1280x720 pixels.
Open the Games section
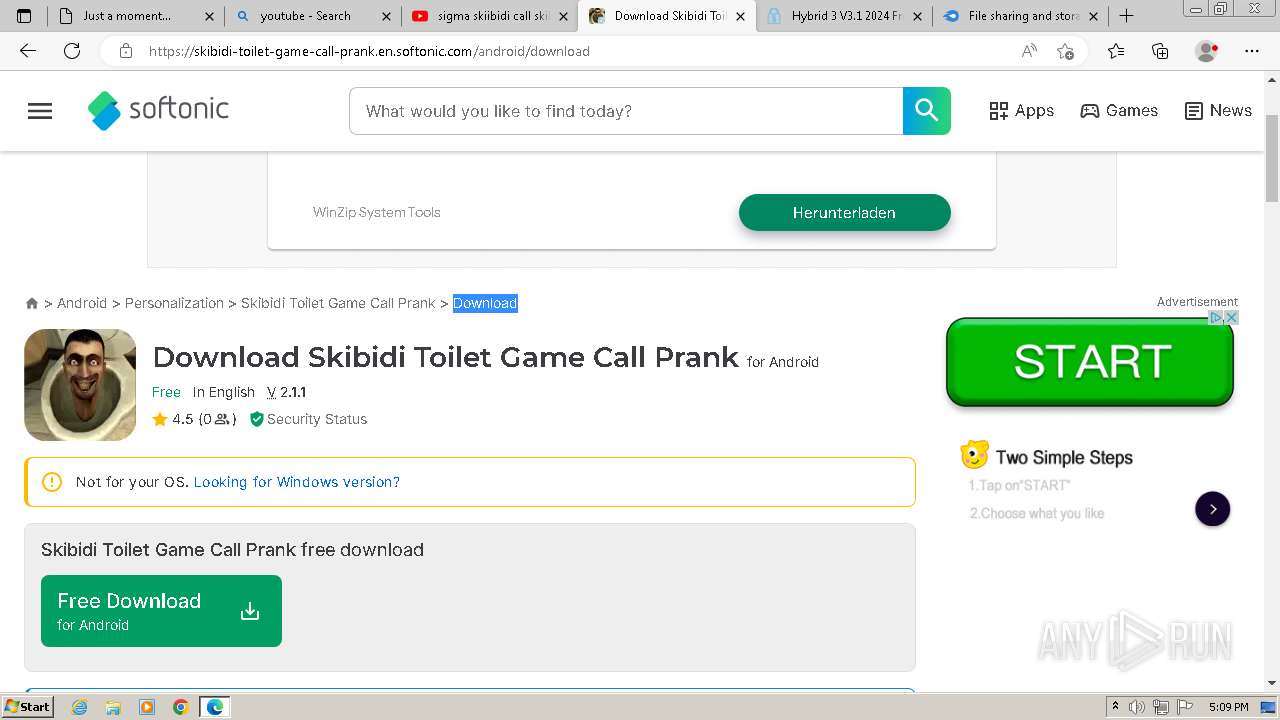[x=1119, y=111]
